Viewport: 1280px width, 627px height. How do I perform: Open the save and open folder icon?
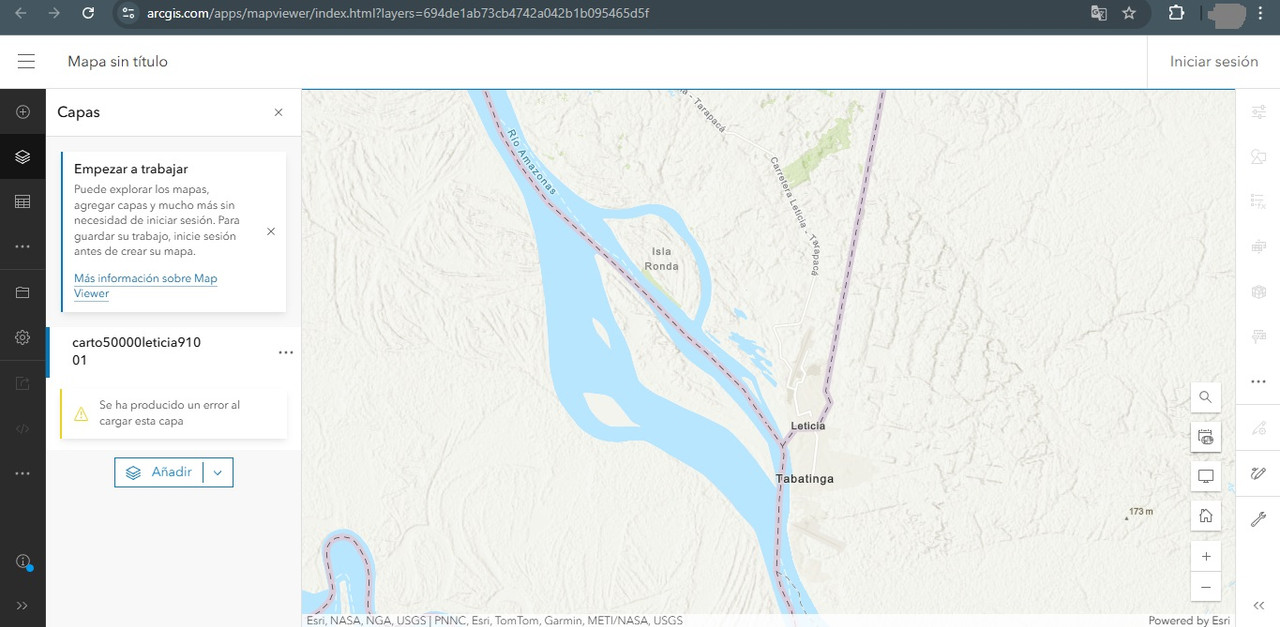23,293
